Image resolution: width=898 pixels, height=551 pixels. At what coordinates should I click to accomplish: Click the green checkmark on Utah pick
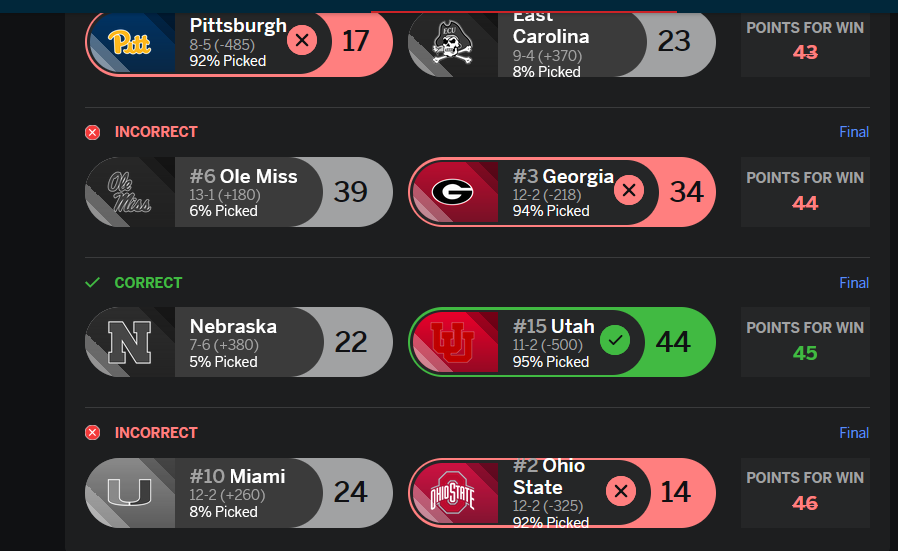[615, 342]
